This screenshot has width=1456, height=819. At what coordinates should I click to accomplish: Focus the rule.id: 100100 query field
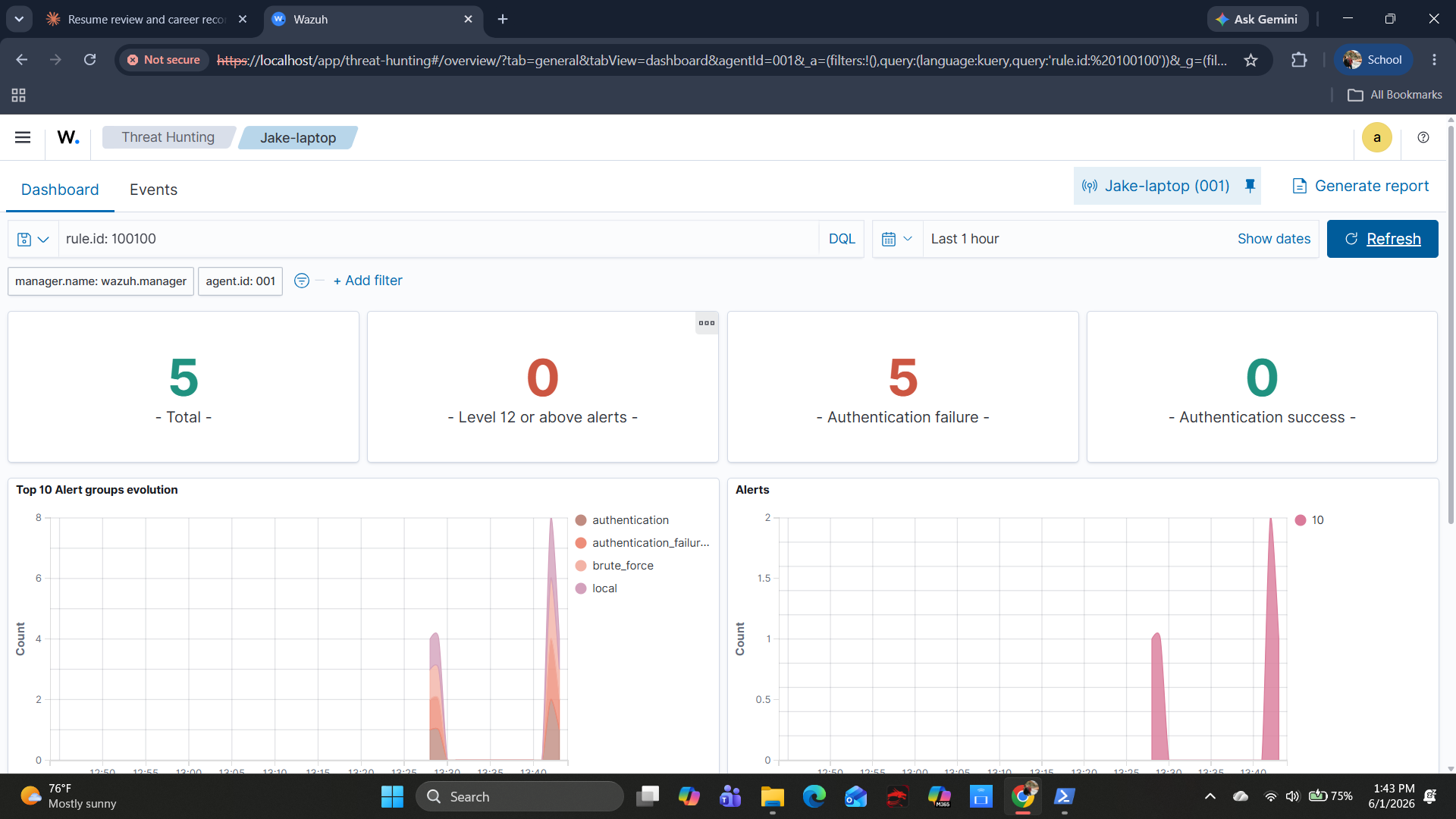pos(439,239)
